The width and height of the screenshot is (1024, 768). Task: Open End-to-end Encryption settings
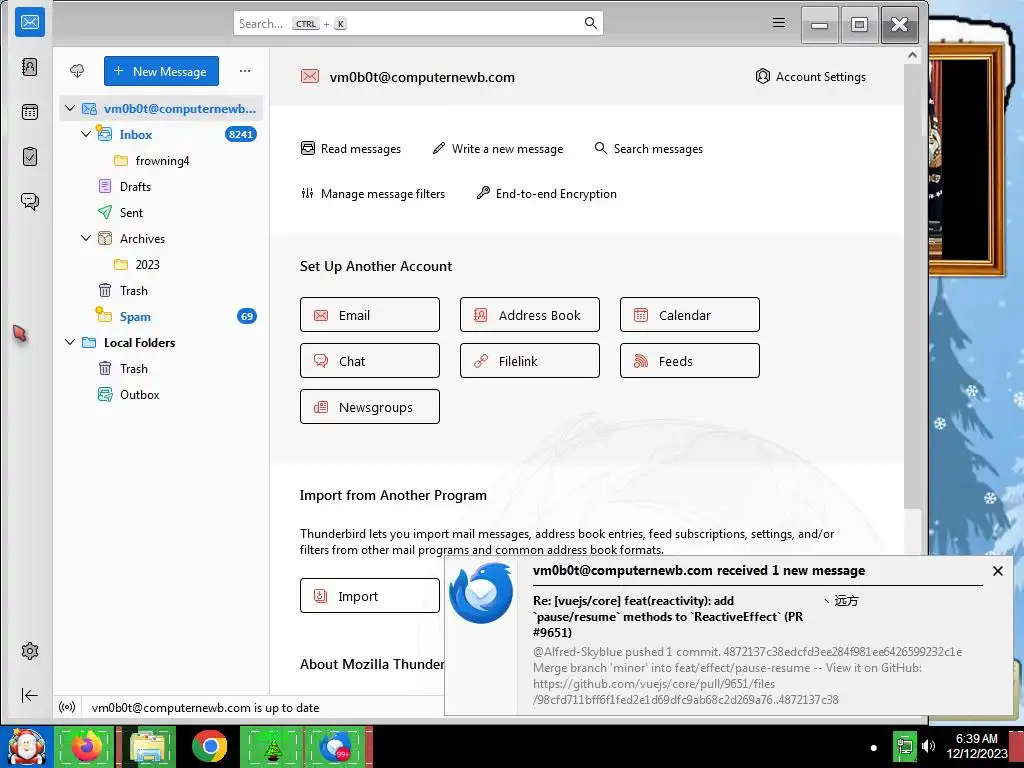tap(547, 194)
